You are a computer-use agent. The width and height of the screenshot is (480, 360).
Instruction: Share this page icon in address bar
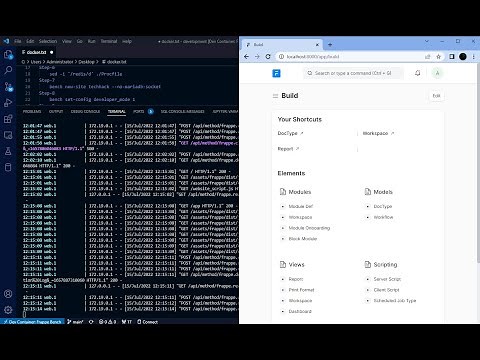[x=428, y=57]
